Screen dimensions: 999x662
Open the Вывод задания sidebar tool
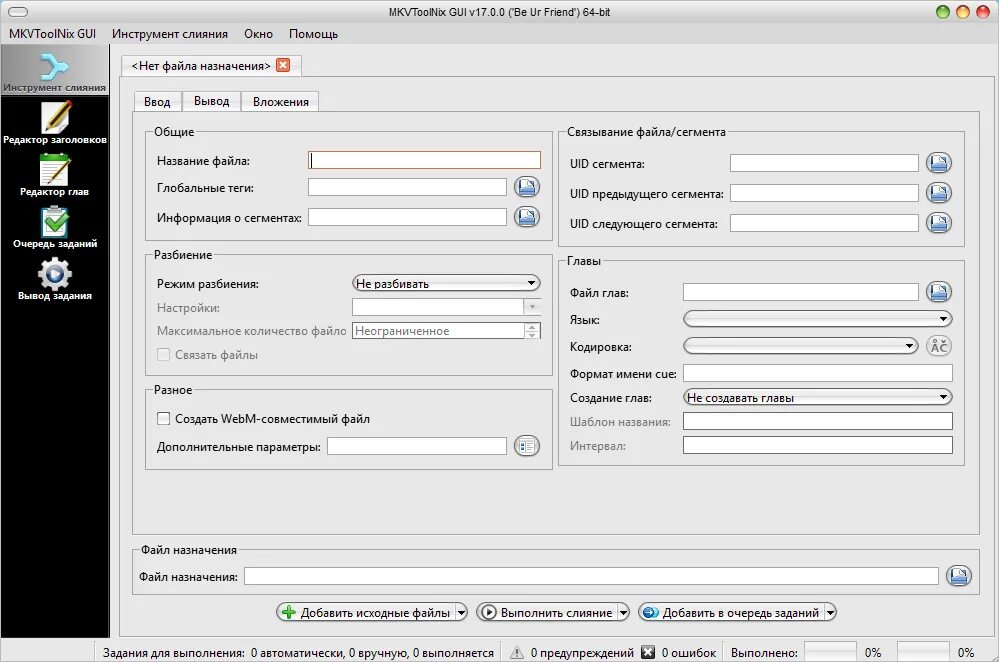55,280
